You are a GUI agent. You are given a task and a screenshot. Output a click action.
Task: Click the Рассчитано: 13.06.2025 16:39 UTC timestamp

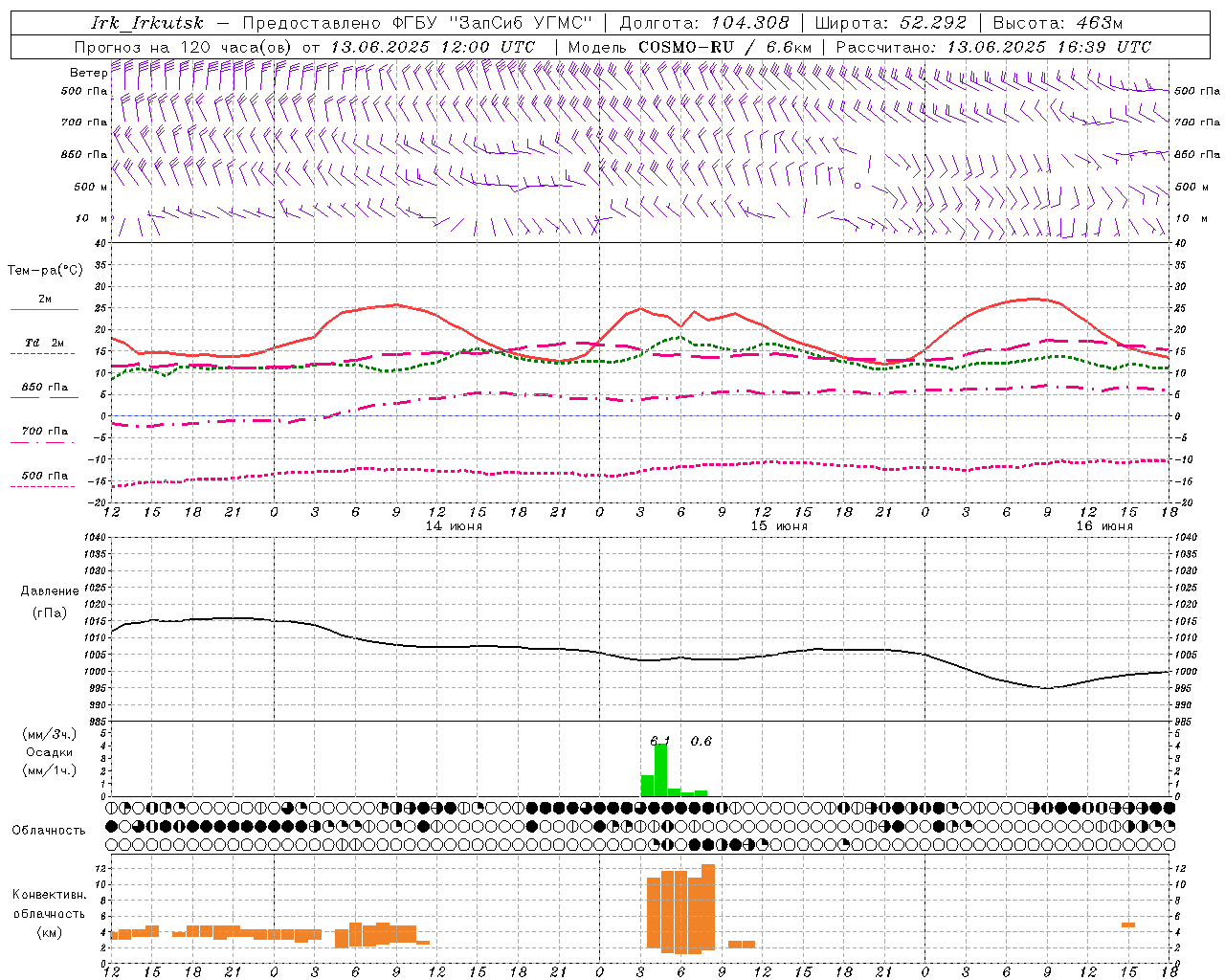pos(993,47)
